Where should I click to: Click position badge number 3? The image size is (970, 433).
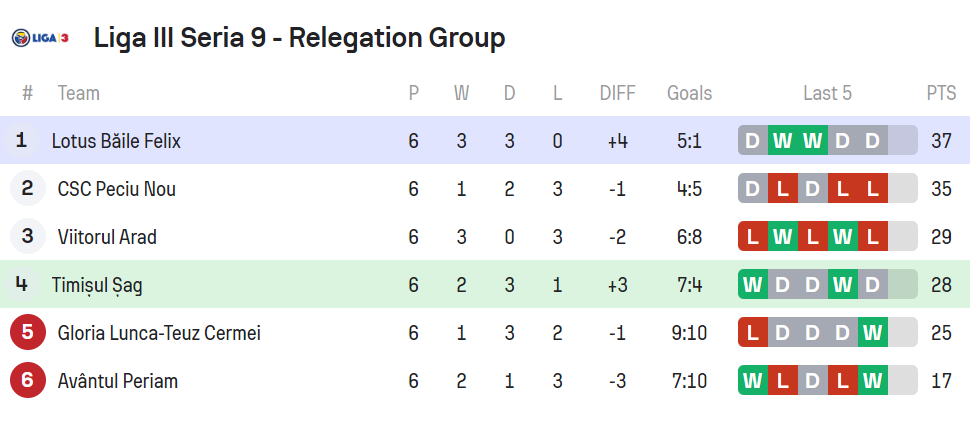28,237
